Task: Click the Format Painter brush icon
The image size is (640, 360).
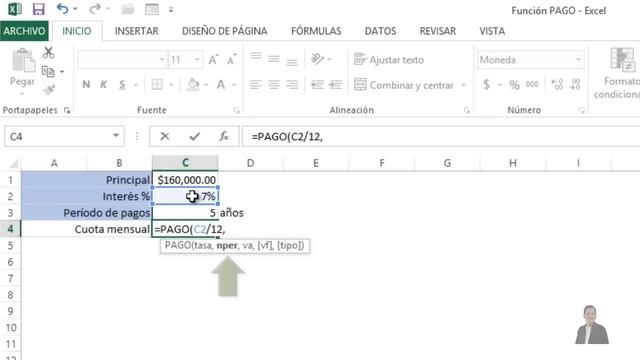Action: point(49,89)
